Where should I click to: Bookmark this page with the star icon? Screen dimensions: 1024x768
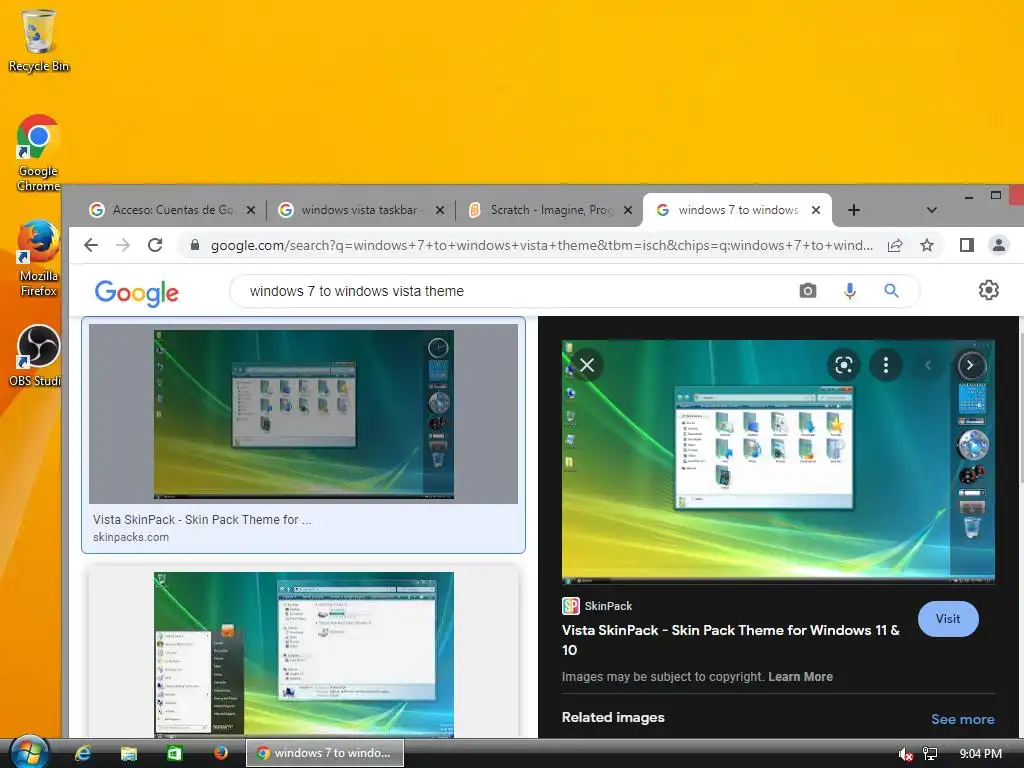click(927, 245)
